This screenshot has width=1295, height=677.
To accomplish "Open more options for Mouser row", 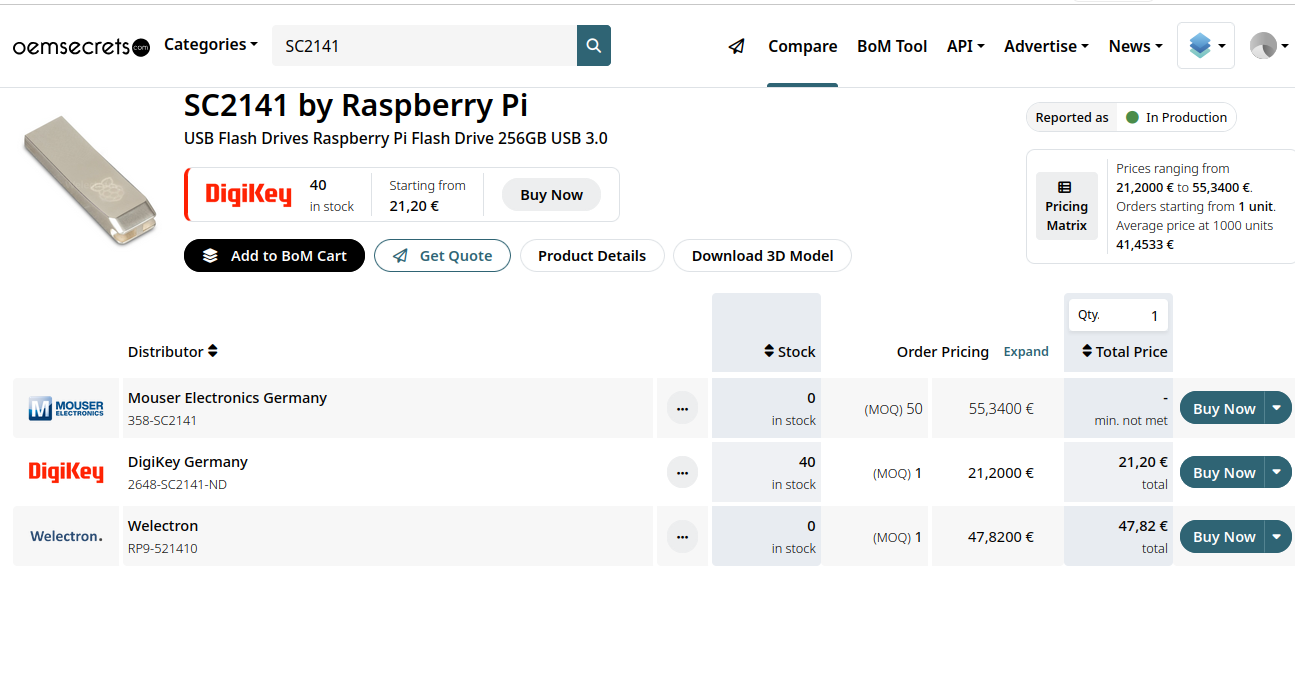I will [x=682, y=408].
